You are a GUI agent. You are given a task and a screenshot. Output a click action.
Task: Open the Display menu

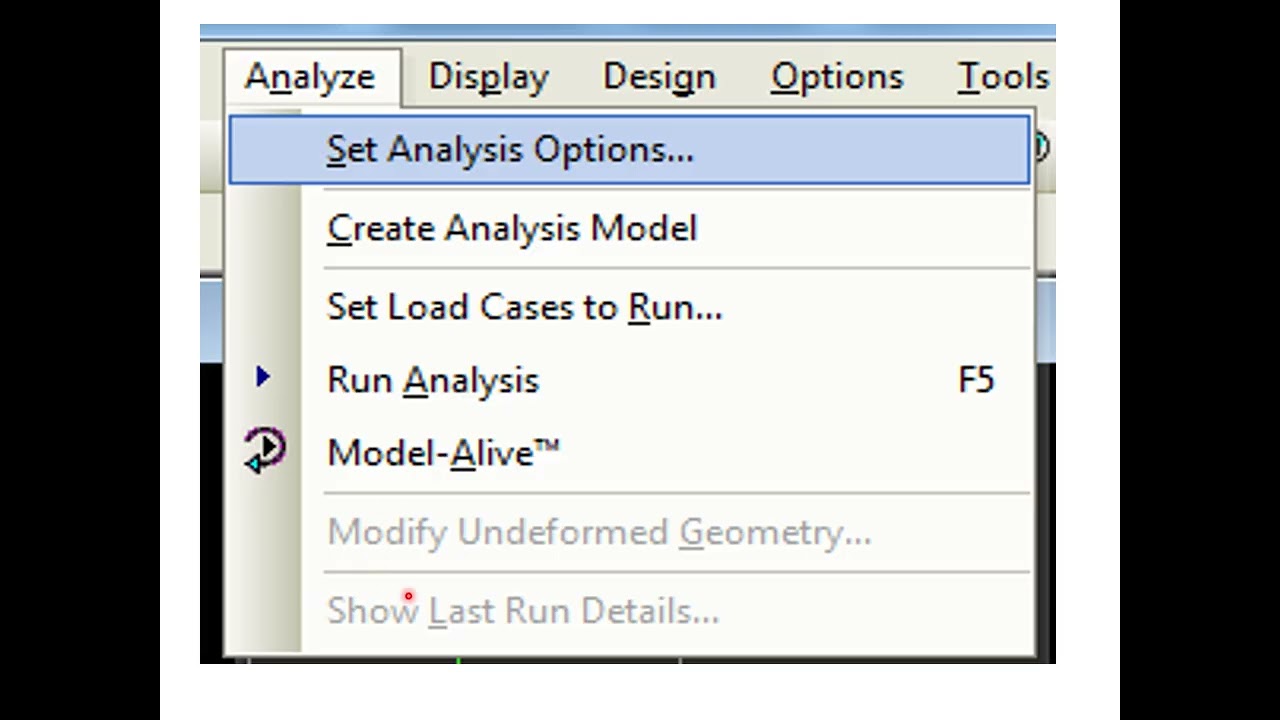pos(488,77)
